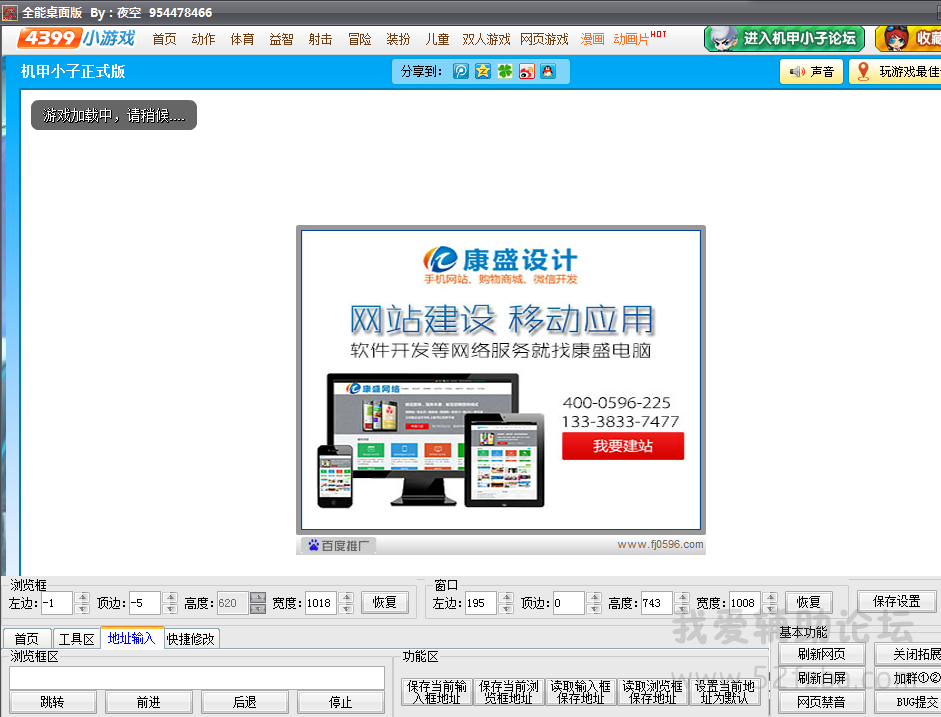Click the 跳转 button

(53, 702)
